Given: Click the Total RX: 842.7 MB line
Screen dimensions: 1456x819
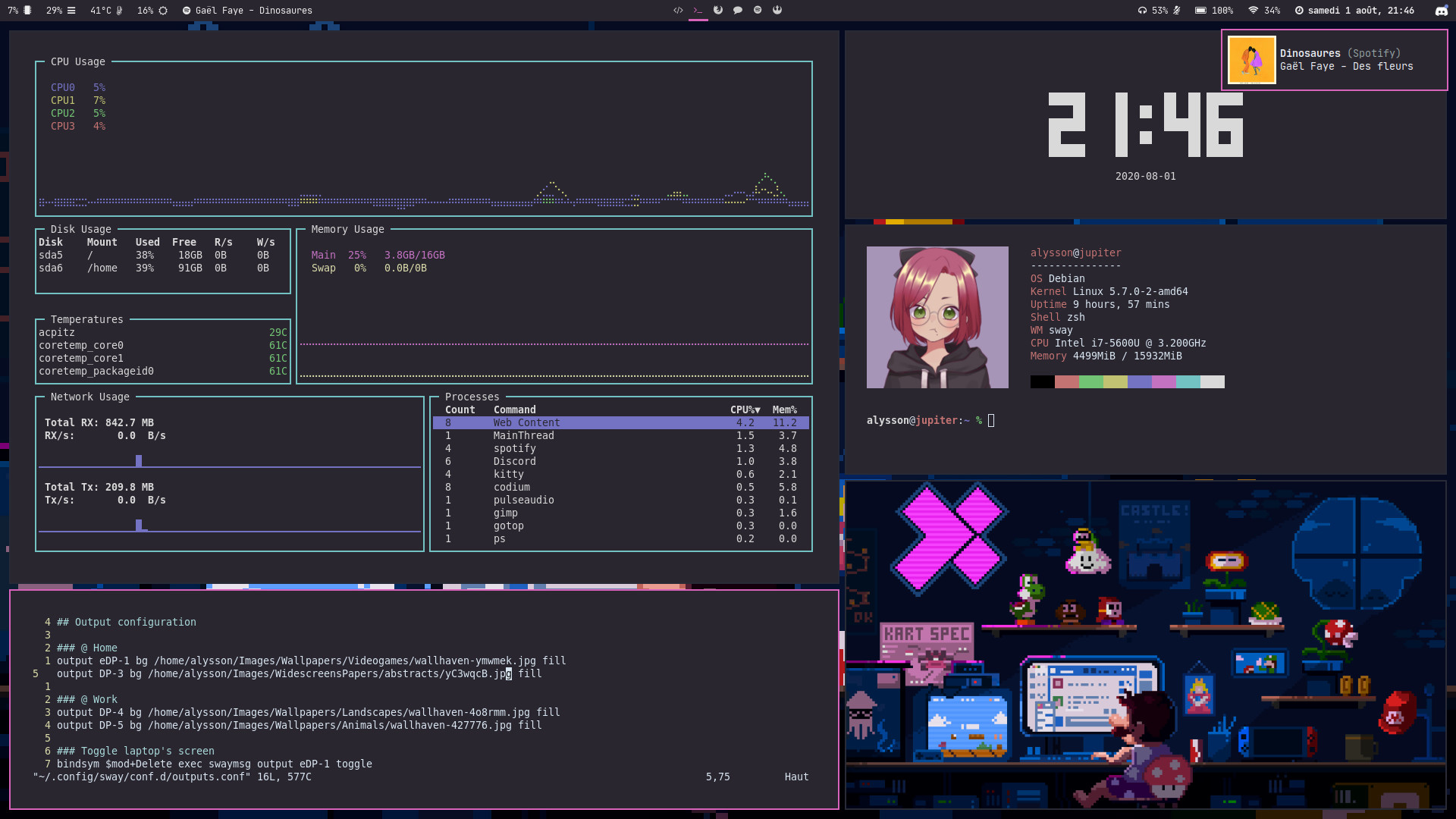Looking at the screenshot, I should pyautogui.click(x=99, y=423).
